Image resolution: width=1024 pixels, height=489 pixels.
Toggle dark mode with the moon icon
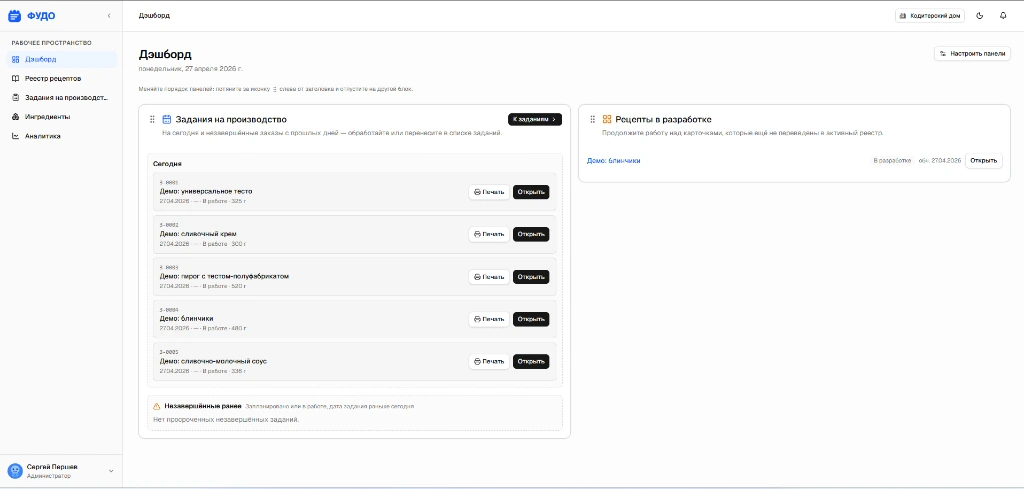pos(979,16)
